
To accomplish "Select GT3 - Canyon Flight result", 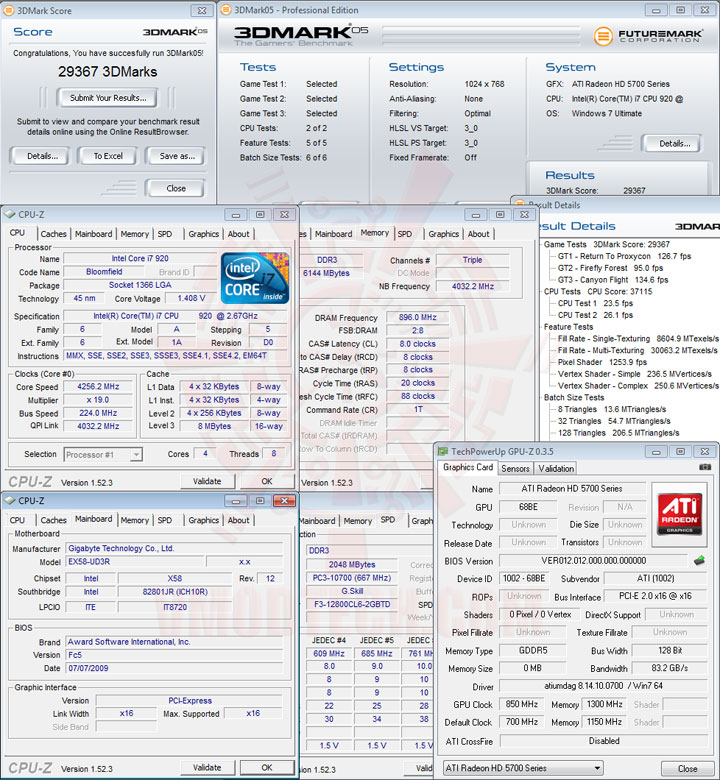I will point(613,280).
